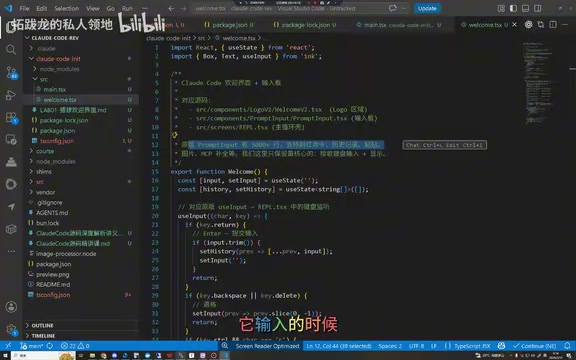Click the zoom magnifier status bar icon

pos(224,346)
